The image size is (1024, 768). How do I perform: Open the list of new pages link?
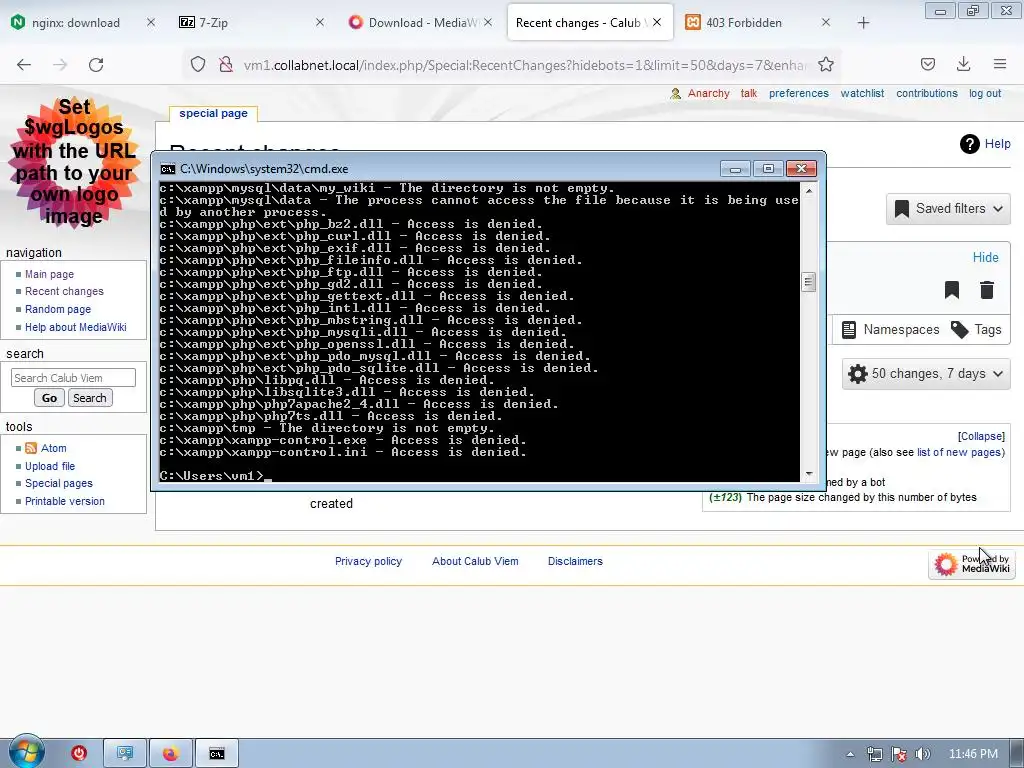tap(959, 452)
